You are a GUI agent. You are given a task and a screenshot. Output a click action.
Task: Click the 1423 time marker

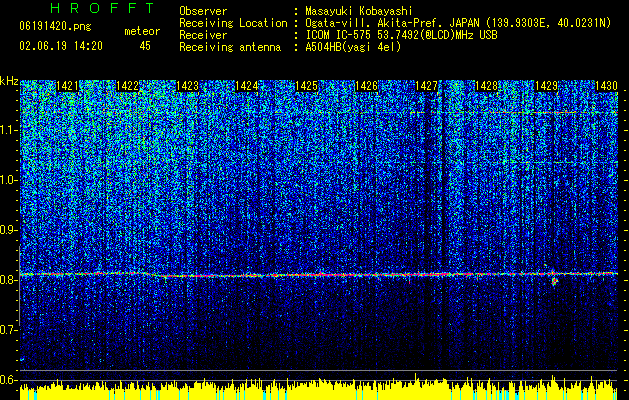point(187,86)
